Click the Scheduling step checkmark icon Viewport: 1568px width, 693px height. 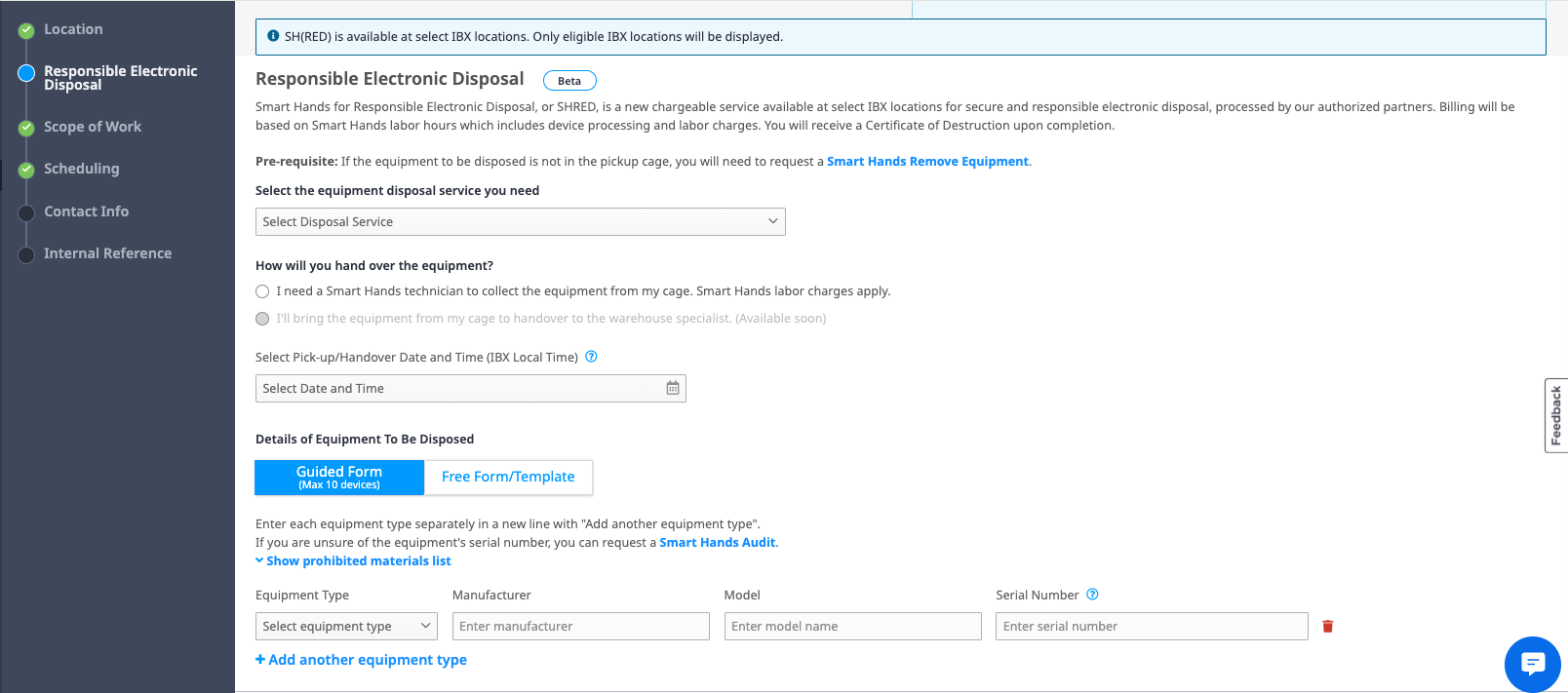click(x=26, y=170)
